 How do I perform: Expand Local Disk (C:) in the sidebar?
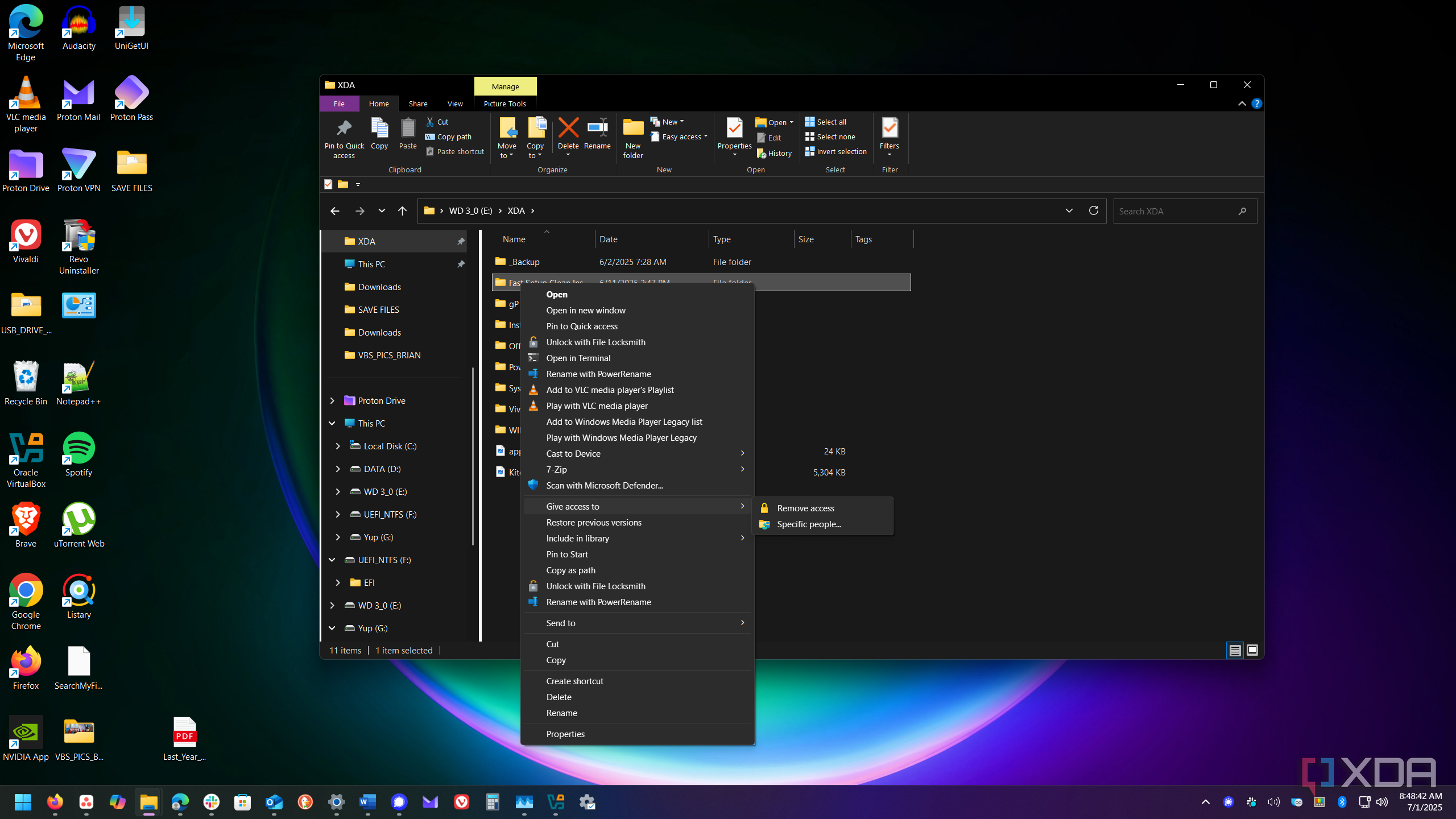(338, 446)
